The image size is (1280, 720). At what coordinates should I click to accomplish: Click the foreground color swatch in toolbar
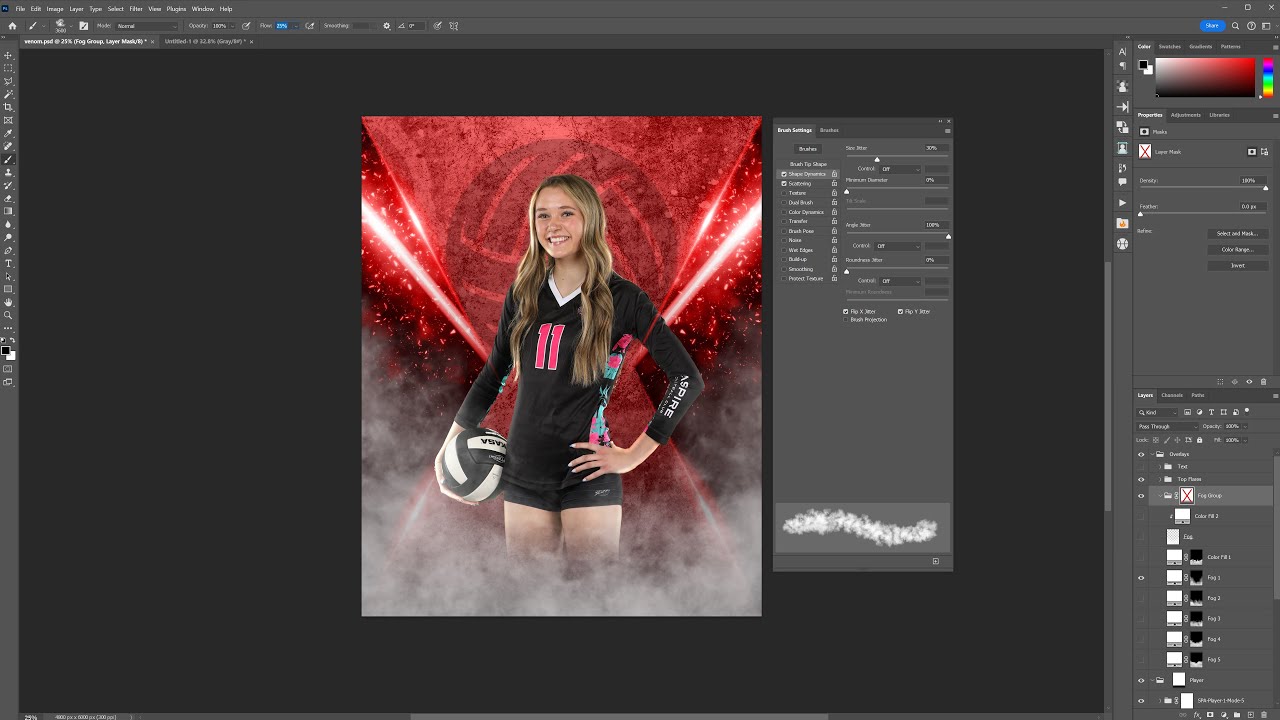6,349
